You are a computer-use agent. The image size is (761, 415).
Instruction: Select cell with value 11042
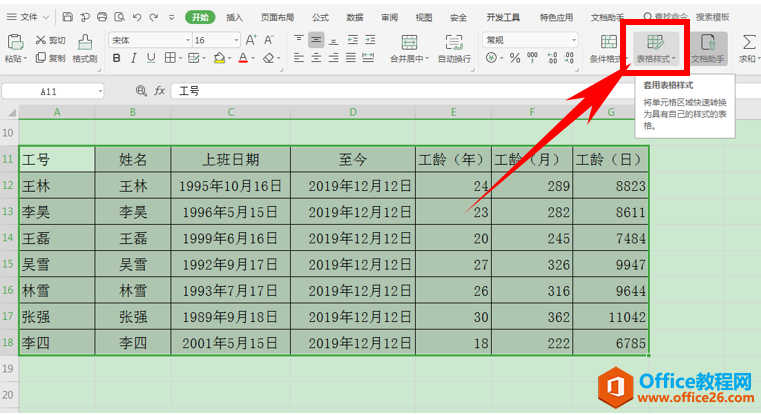pyautogui.click(x=611, y=317)
